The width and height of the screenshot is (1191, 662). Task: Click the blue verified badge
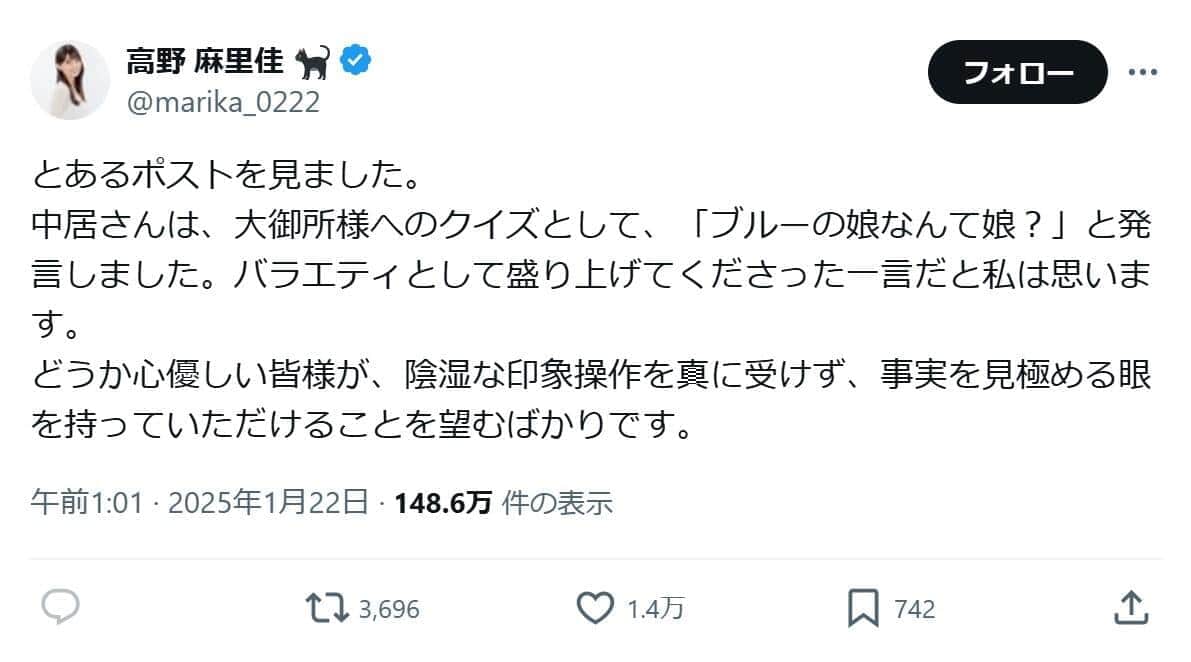[x=357, y=61]
